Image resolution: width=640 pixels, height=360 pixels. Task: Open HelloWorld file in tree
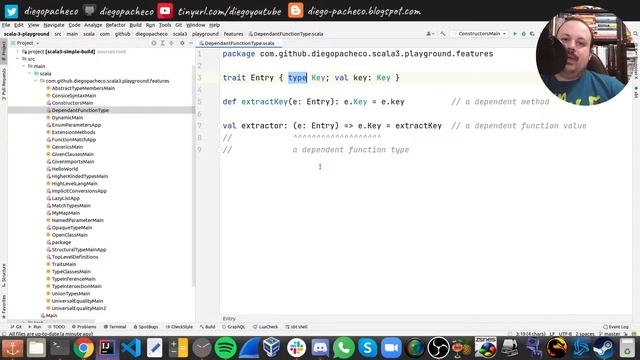tap(64, 169)
